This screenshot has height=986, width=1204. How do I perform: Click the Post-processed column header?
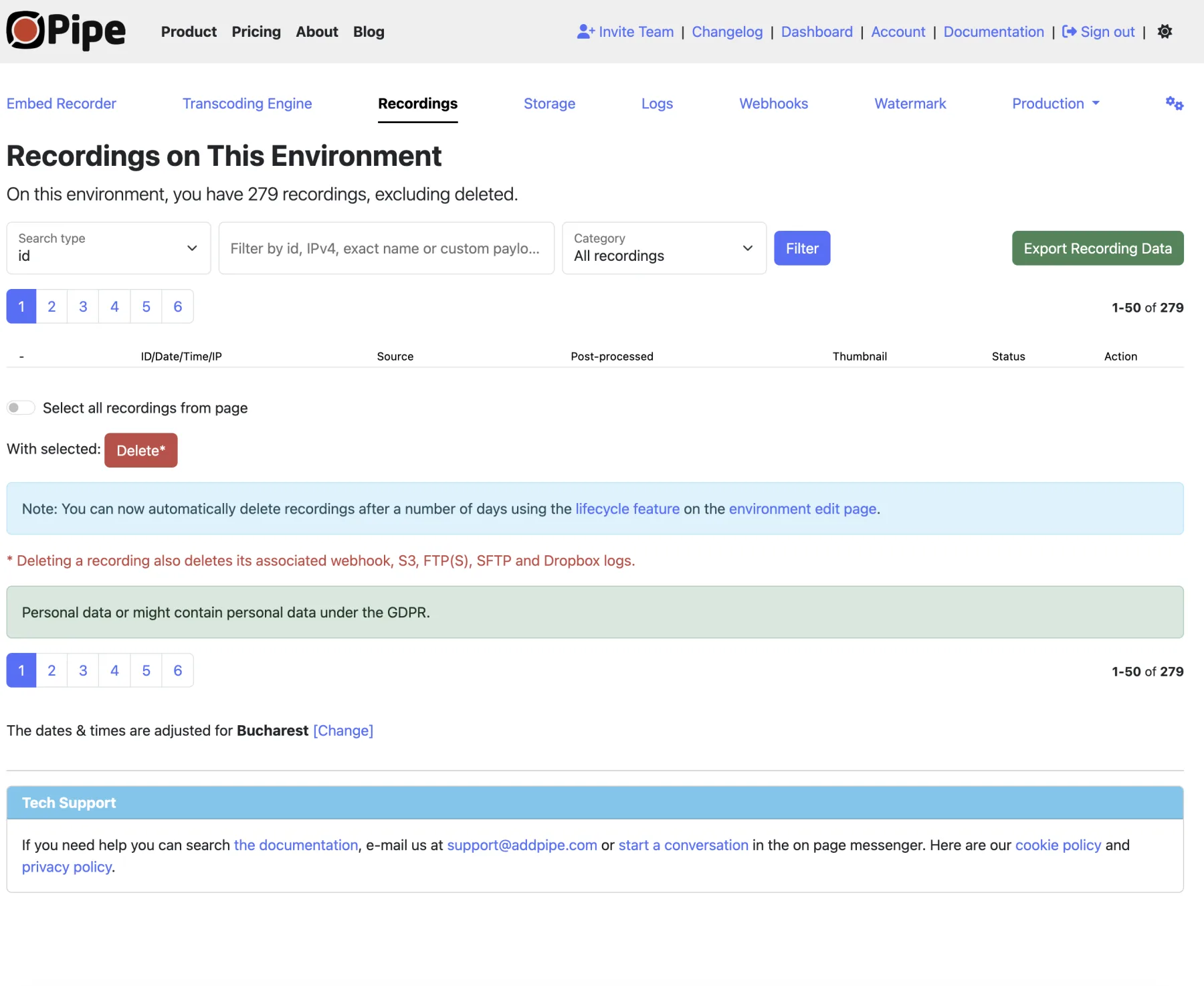(612, 357)
